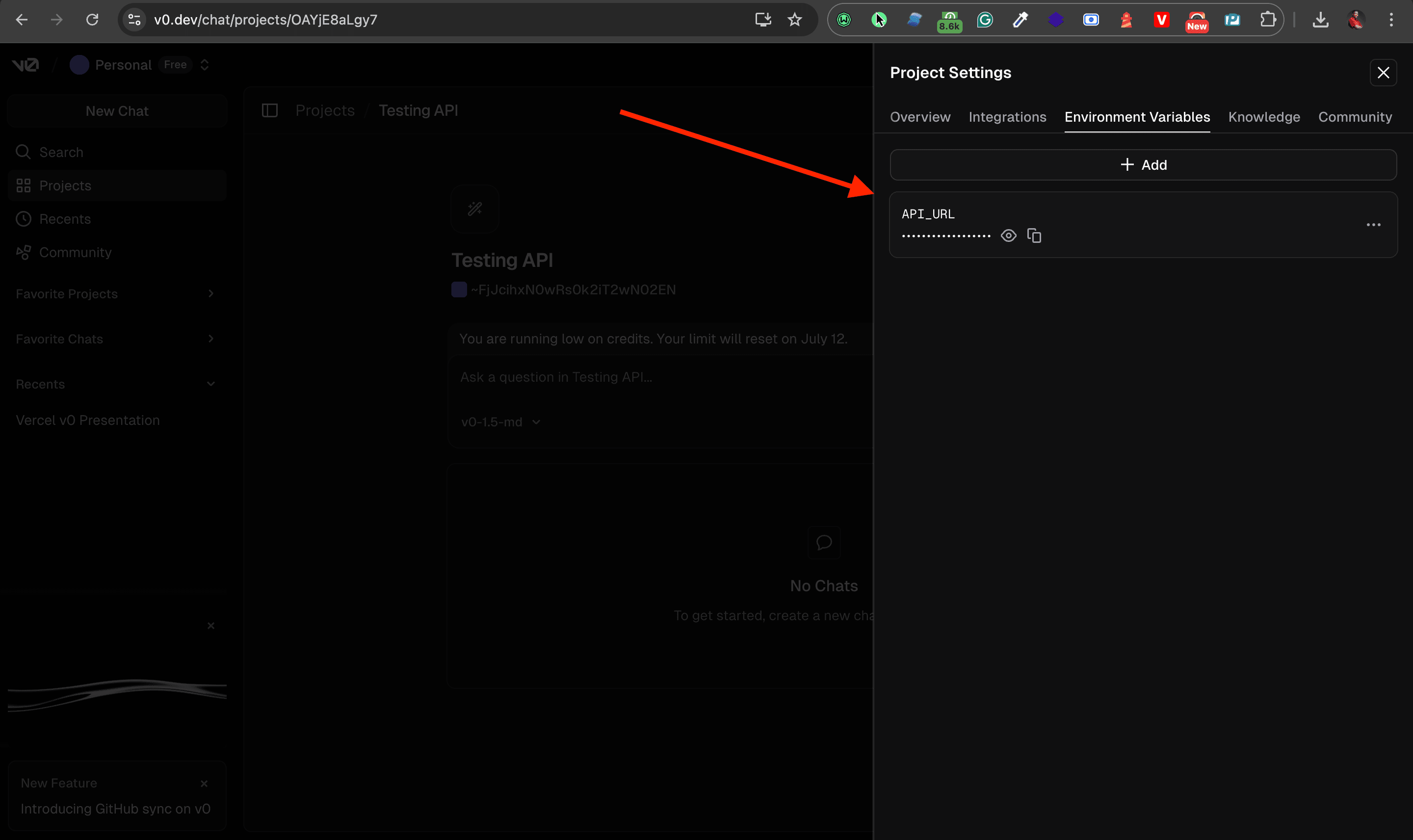Open Vercel v0 Presentation chat

click(x=88, y=420)
